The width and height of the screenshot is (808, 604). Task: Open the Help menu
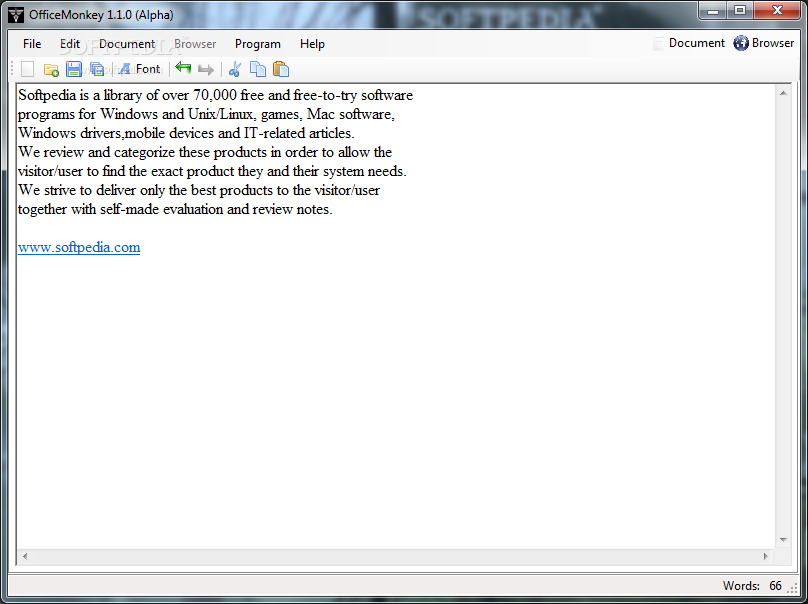[312, 44]
